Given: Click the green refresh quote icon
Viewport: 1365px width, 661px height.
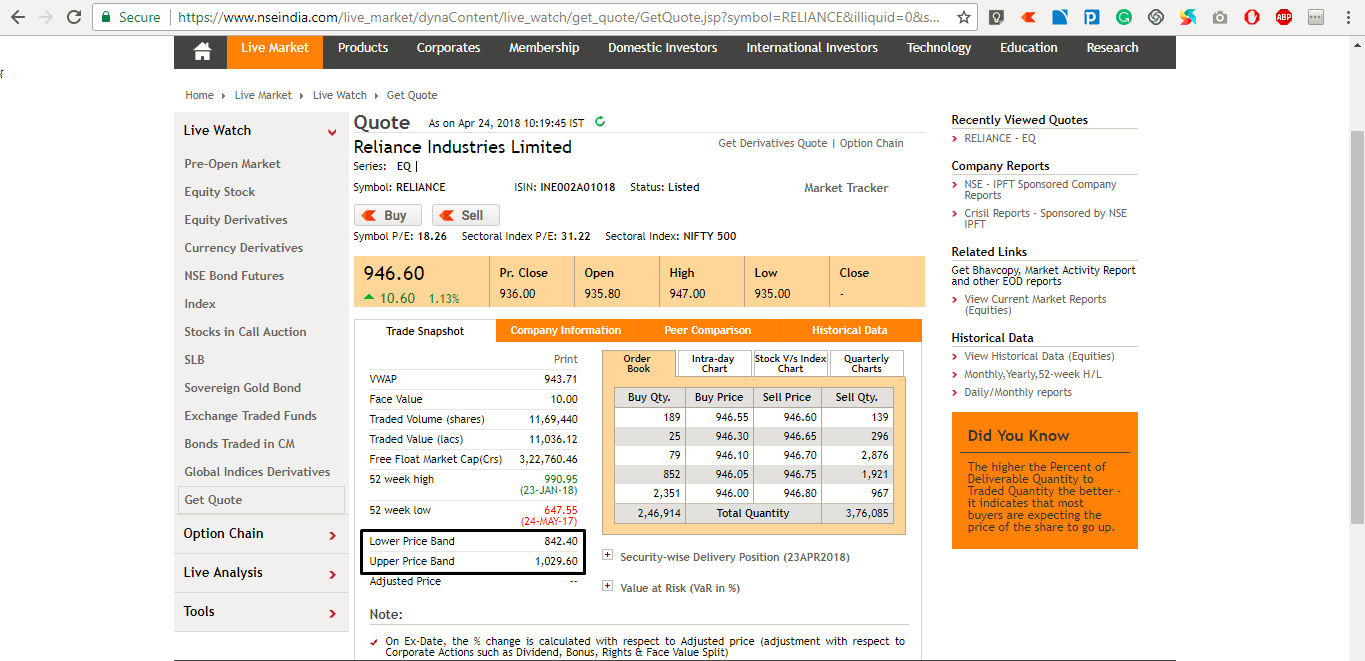Looking at the screenshot, I should 600,122.
